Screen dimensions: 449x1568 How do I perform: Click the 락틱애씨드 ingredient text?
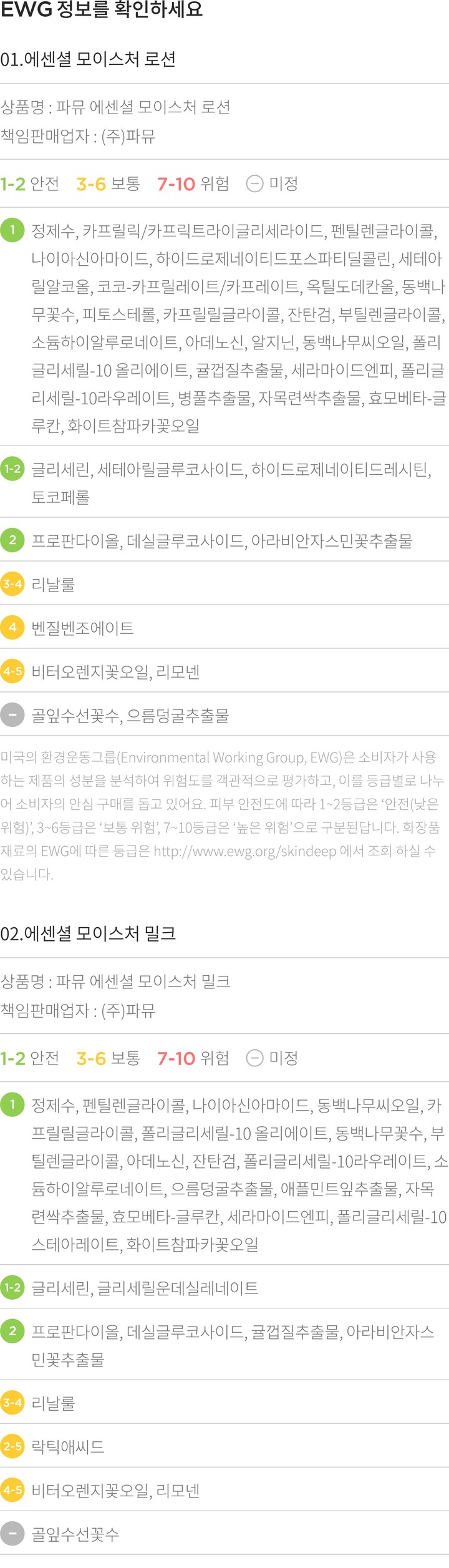pyautogui.click(x=68, y=1446)
